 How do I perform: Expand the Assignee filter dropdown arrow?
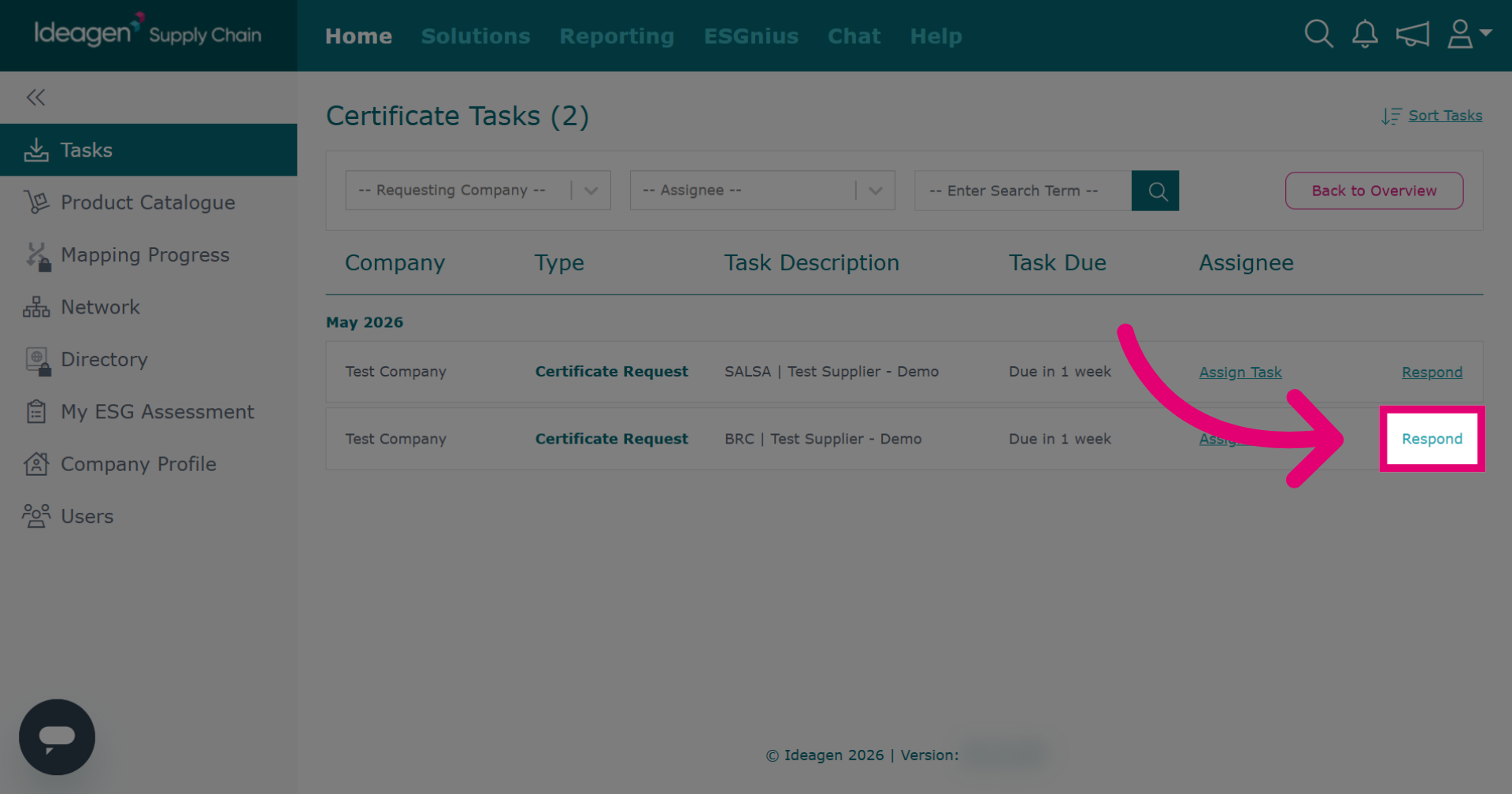[876, 191]
